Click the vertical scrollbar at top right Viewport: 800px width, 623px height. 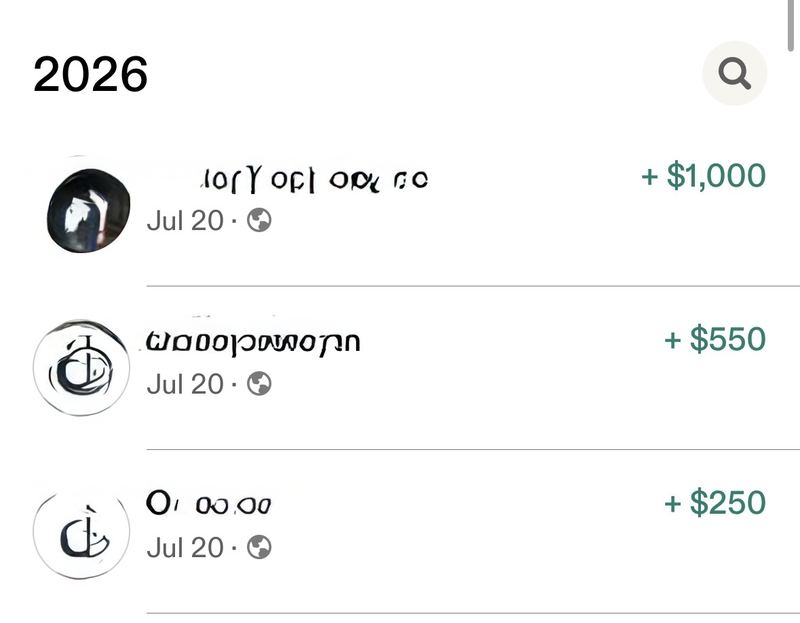tap(790, 26)
